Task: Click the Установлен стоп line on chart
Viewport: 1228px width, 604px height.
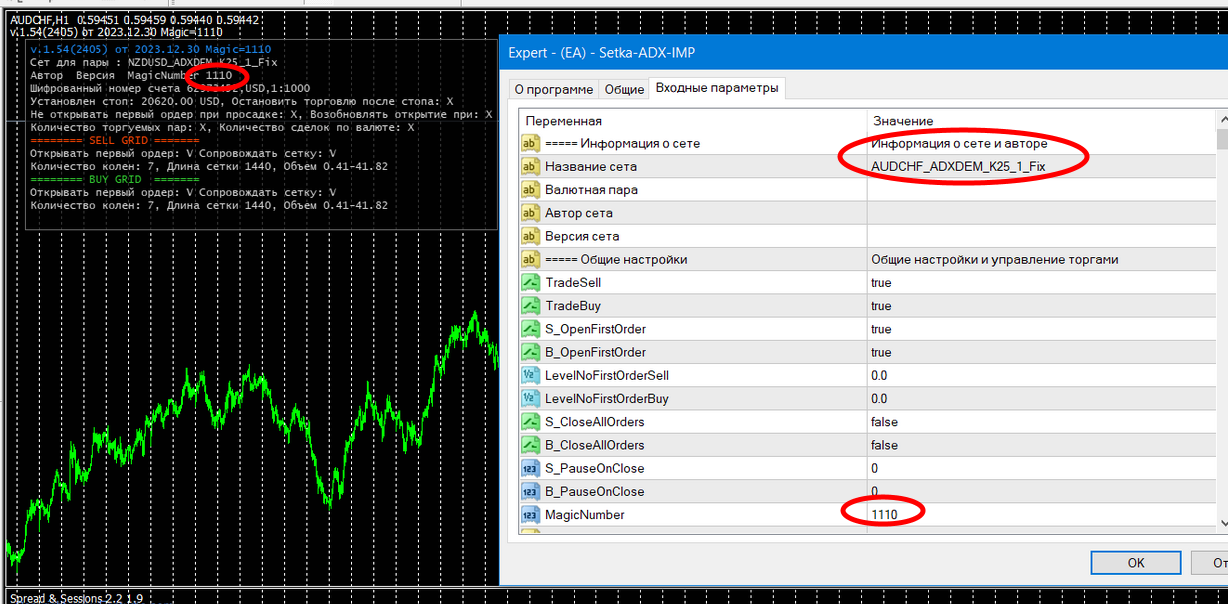Action: click(x=241, y=101)
